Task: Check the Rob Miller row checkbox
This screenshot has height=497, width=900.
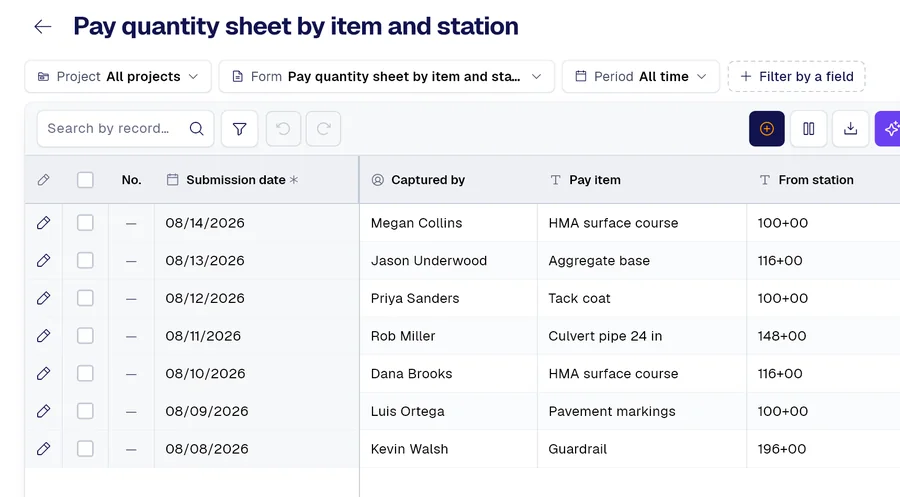Action: point(85,336)
